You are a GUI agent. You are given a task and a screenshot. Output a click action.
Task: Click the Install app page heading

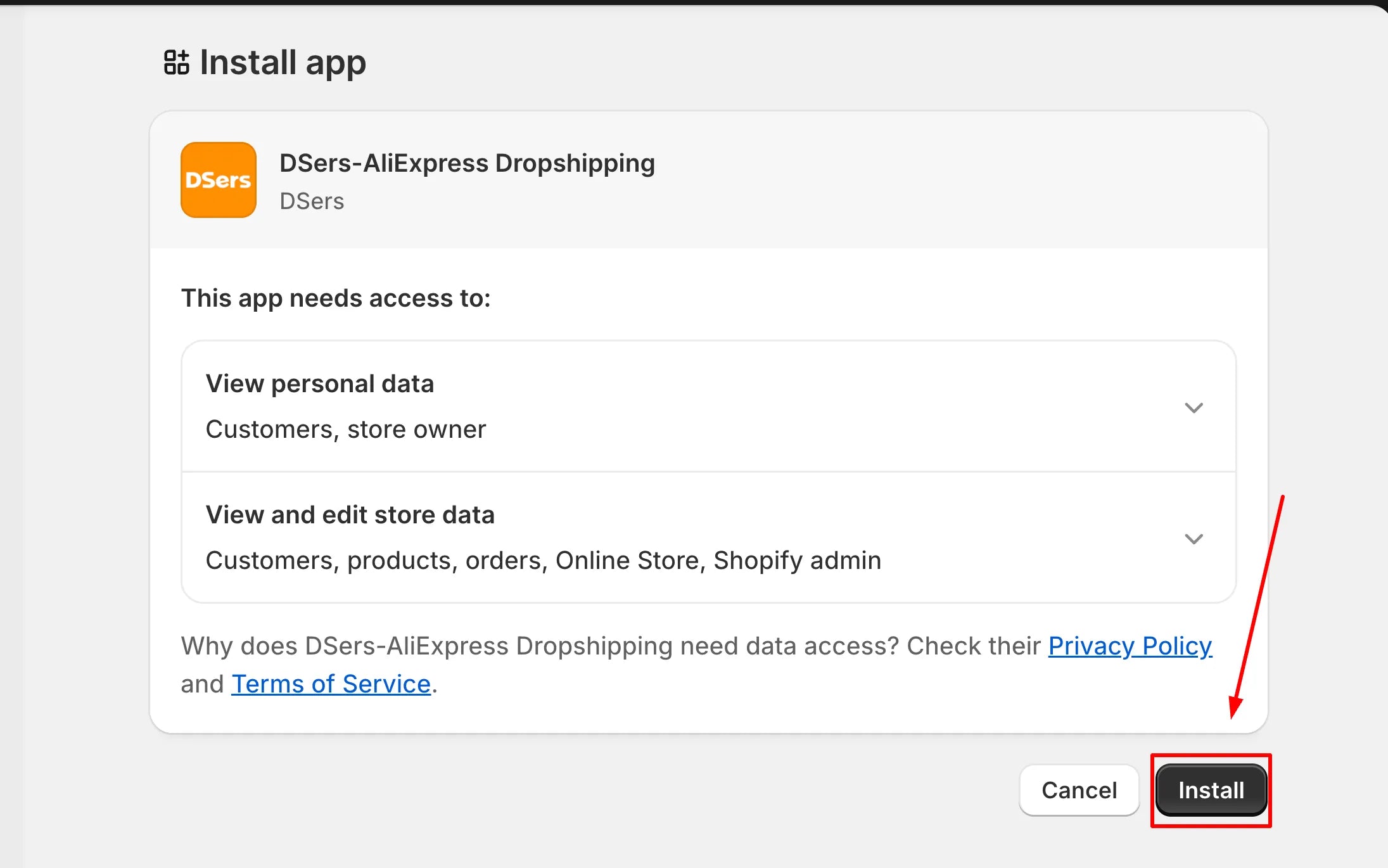point(283,62)
